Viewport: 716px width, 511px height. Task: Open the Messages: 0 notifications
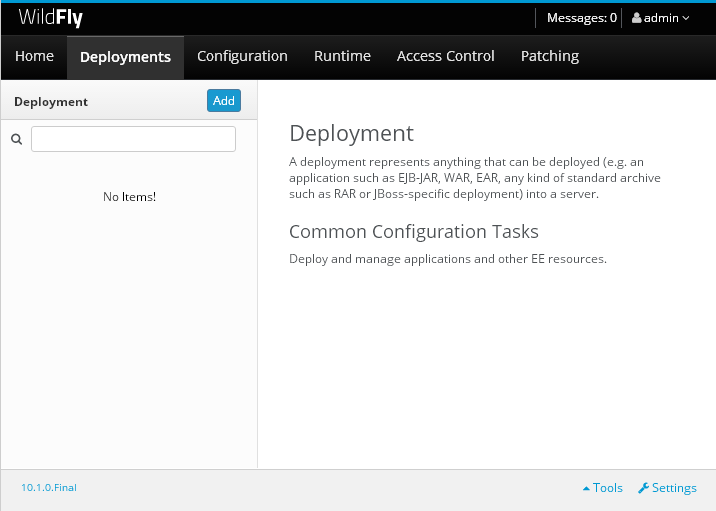point(582,18)
